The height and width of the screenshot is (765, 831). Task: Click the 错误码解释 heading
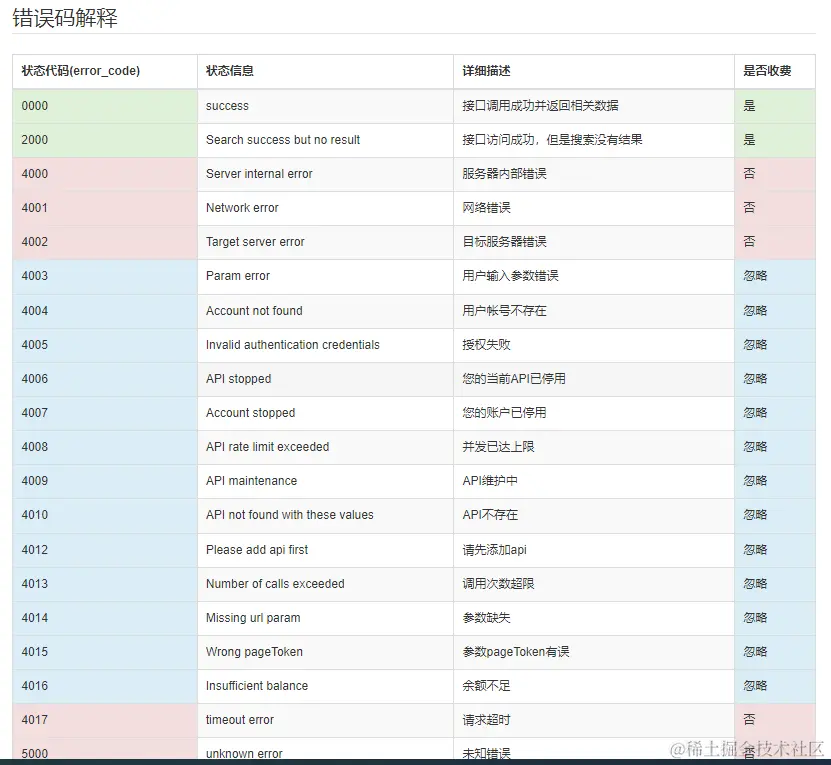65,18
